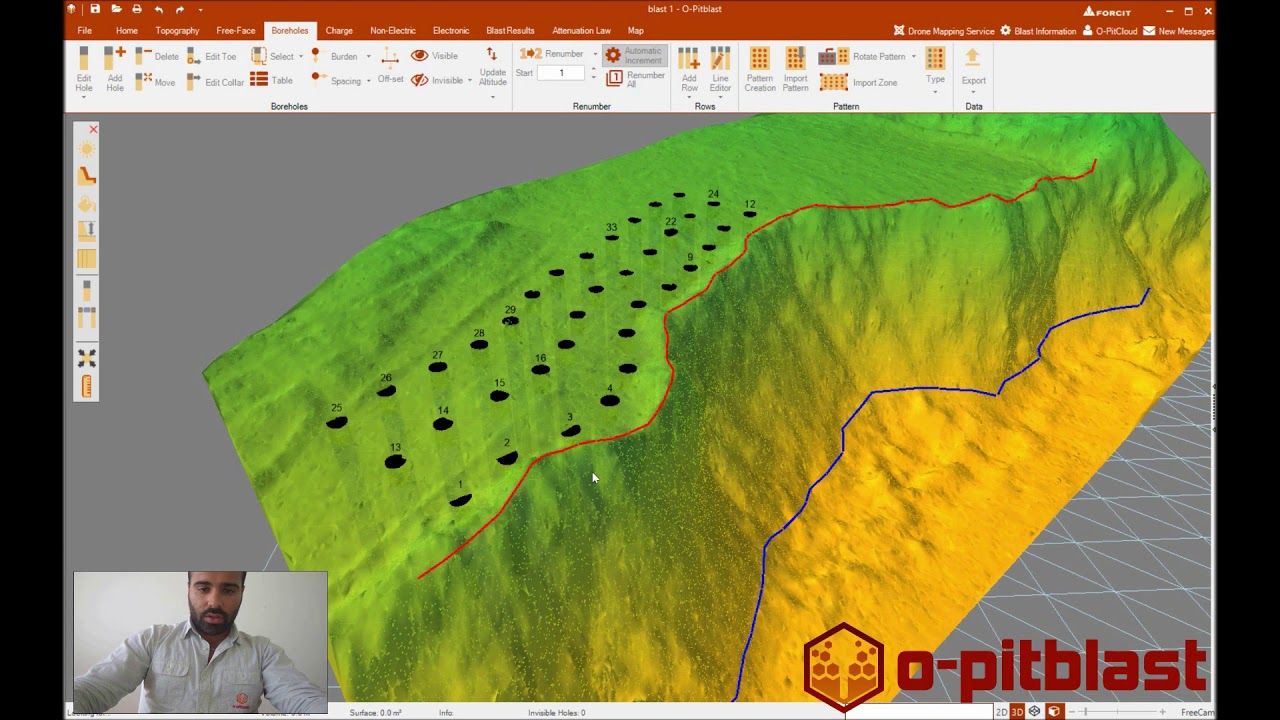The height and width of the screenshot is (720, 1280).
Task: Click the Off-set tool icon
Action: pyautogui.click(x=390, y=57)
